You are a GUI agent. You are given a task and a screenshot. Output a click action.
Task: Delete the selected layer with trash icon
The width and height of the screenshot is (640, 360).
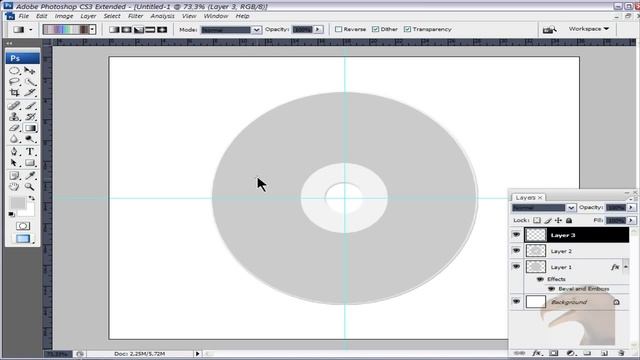click(621, 353)
